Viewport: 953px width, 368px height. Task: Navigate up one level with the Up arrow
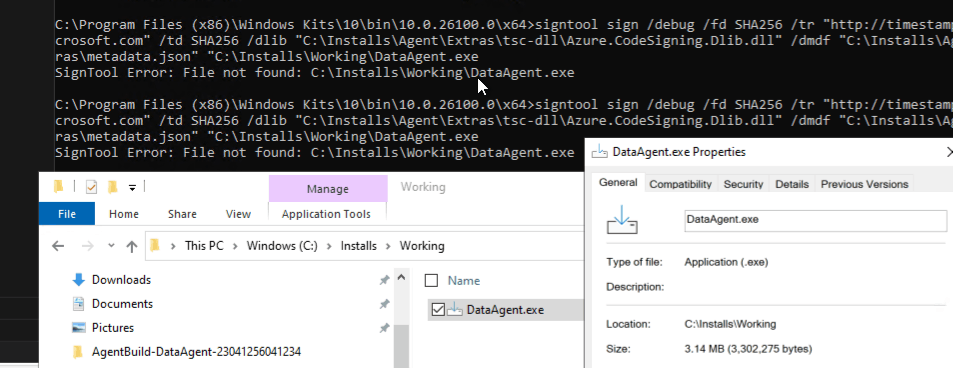tap(132, 246)
